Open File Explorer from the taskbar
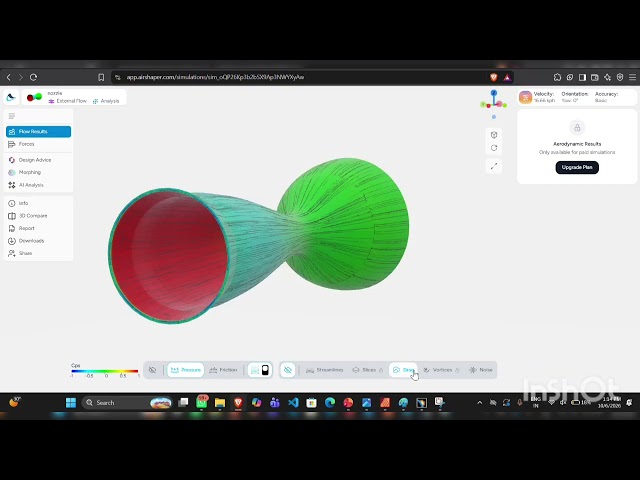The image size is (640, 480). coord(220,403)
